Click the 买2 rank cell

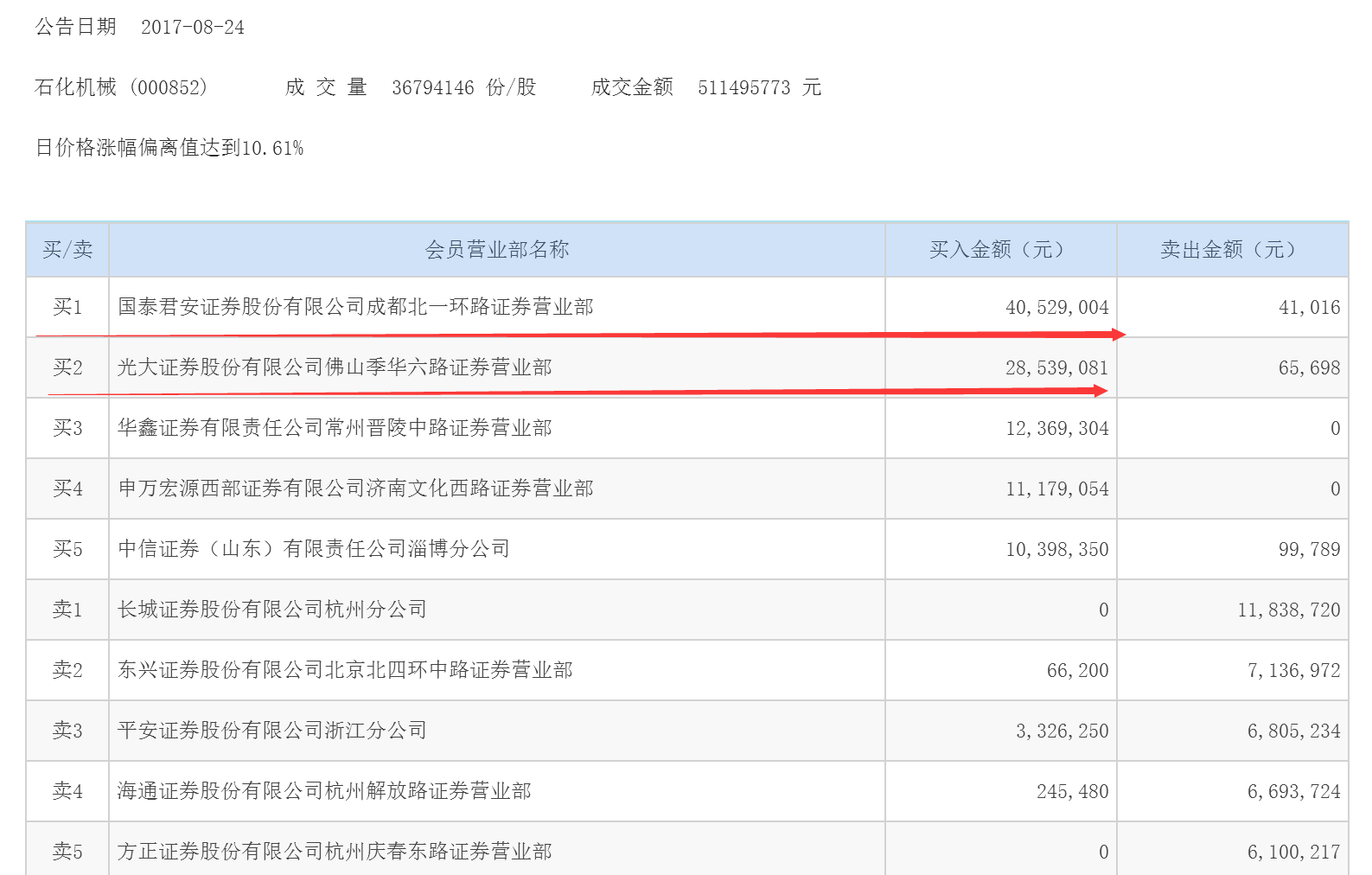pyautogui.click(x=67, y=367)
